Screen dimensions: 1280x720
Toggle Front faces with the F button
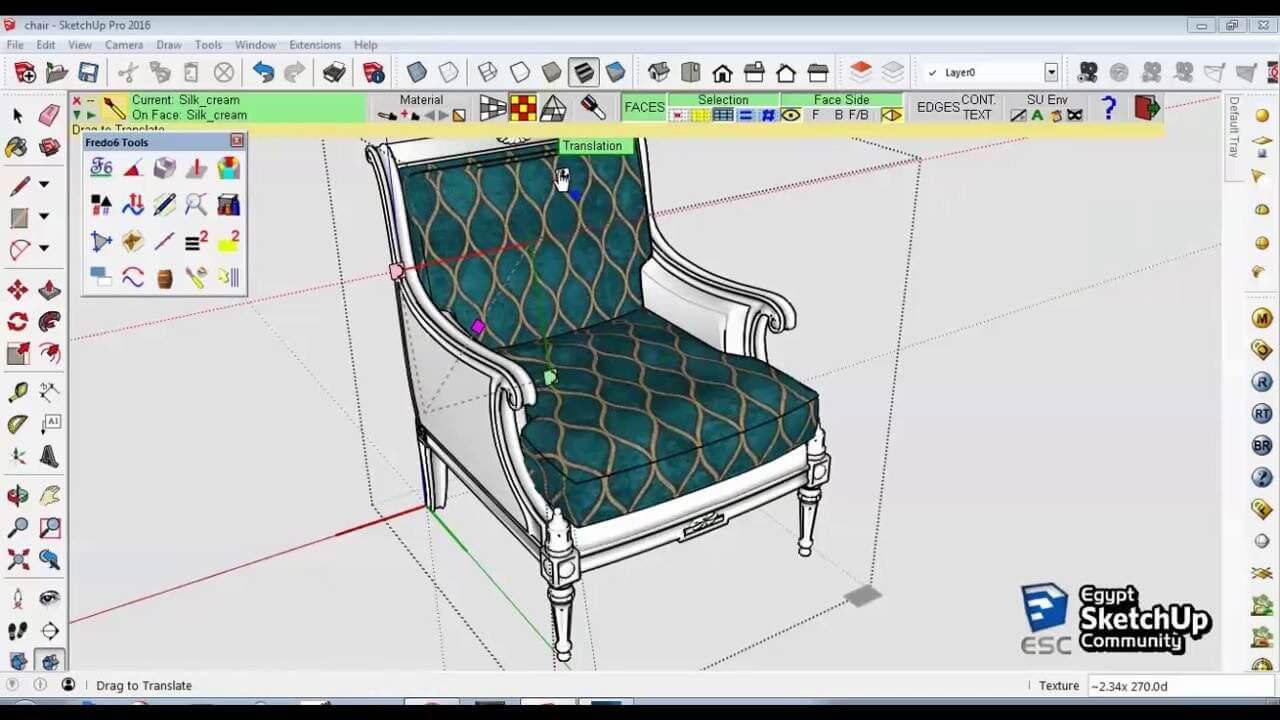pos(814,115)
